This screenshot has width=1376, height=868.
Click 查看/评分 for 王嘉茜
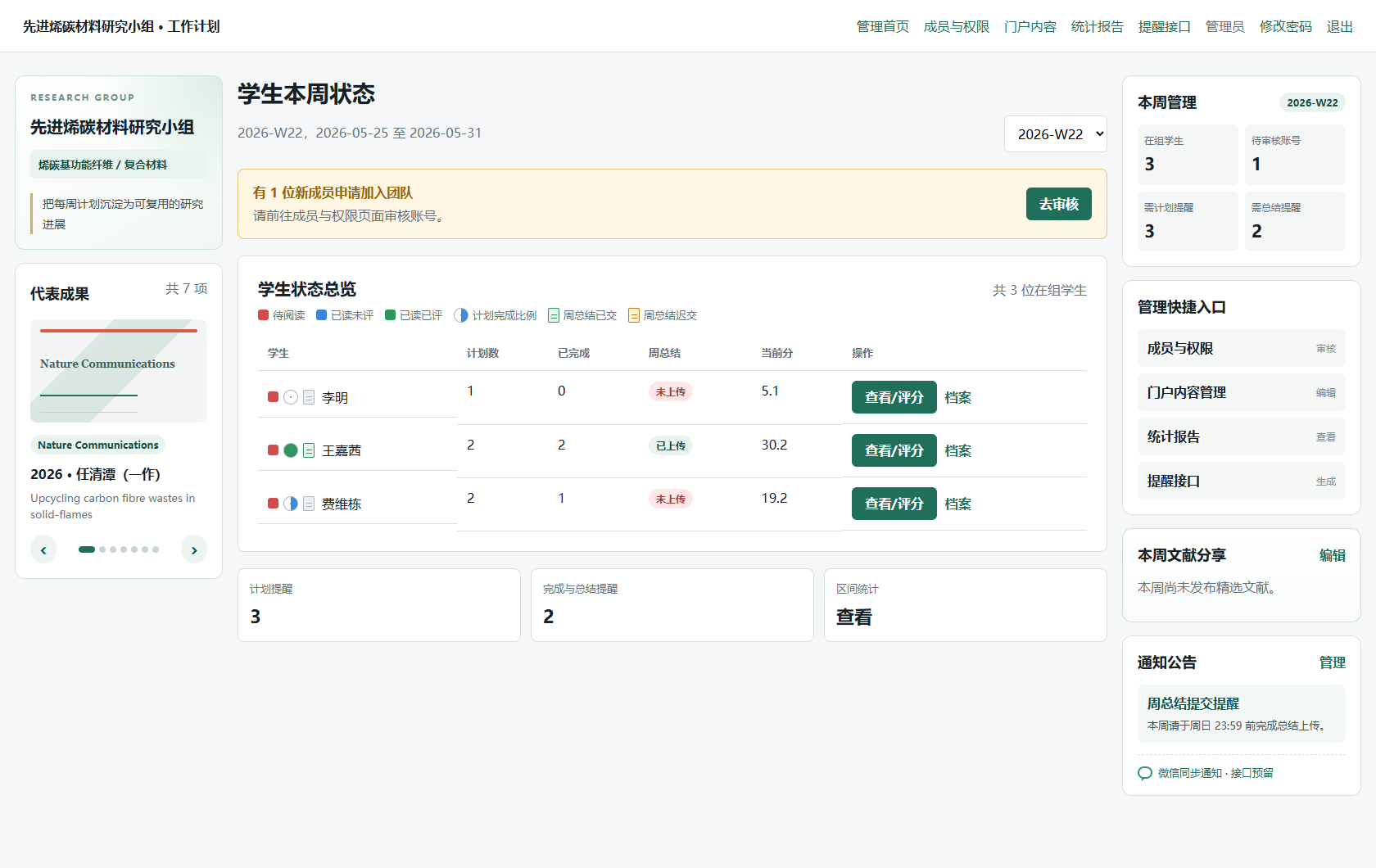(894, 450)
